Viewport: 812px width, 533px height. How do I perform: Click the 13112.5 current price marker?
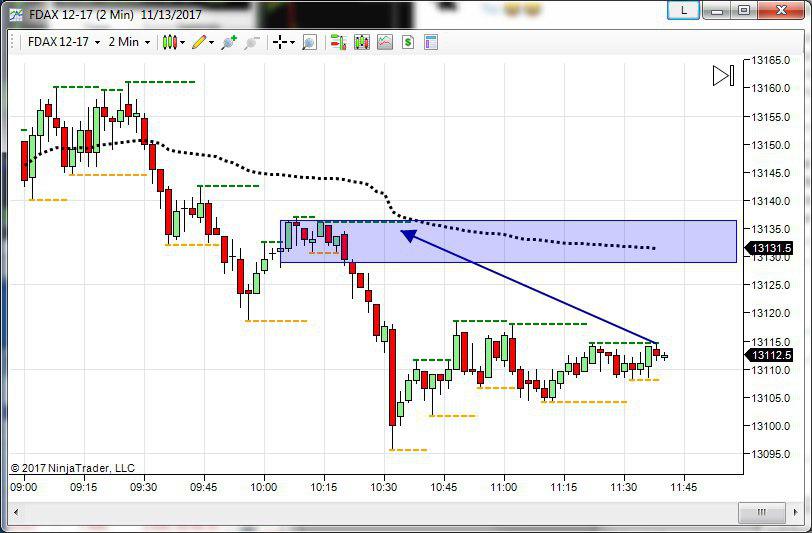pyautogui.click(x=768, y=355)
